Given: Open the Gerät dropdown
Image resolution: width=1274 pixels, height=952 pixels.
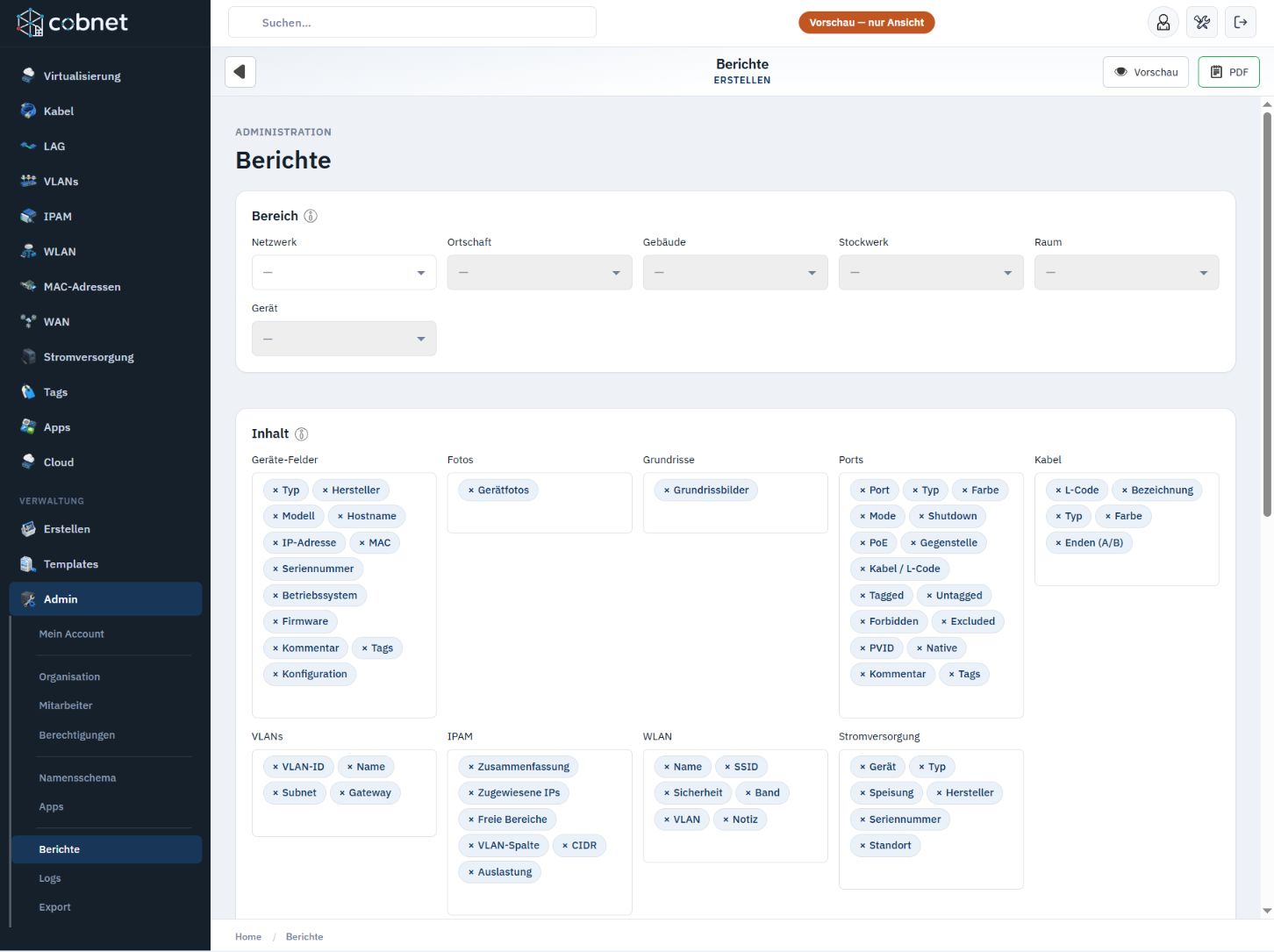Looking at the screenshot, I should pyautogui.click(x=344, y=339).
